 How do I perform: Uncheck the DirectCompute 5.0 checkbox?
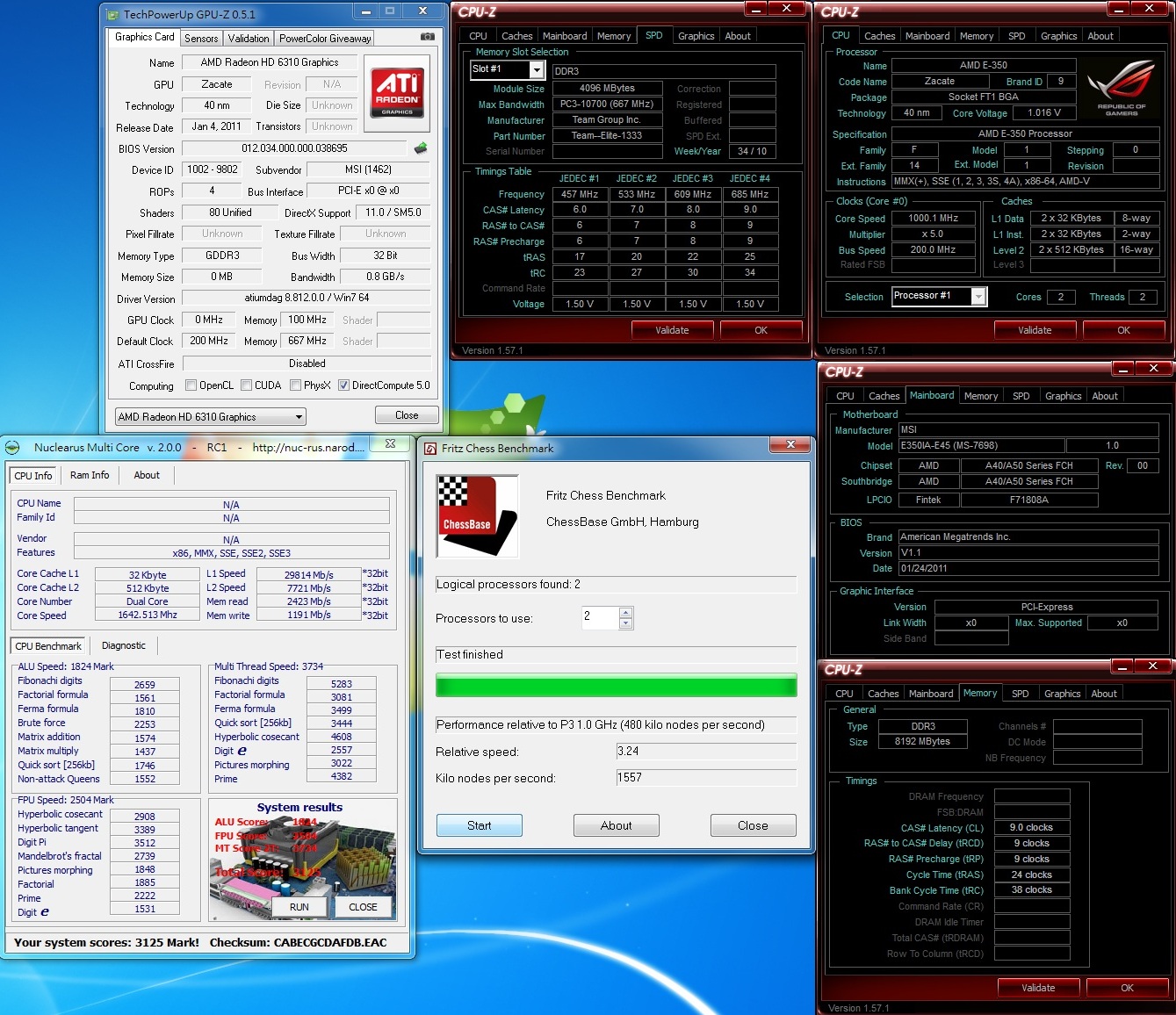(343, 385)
